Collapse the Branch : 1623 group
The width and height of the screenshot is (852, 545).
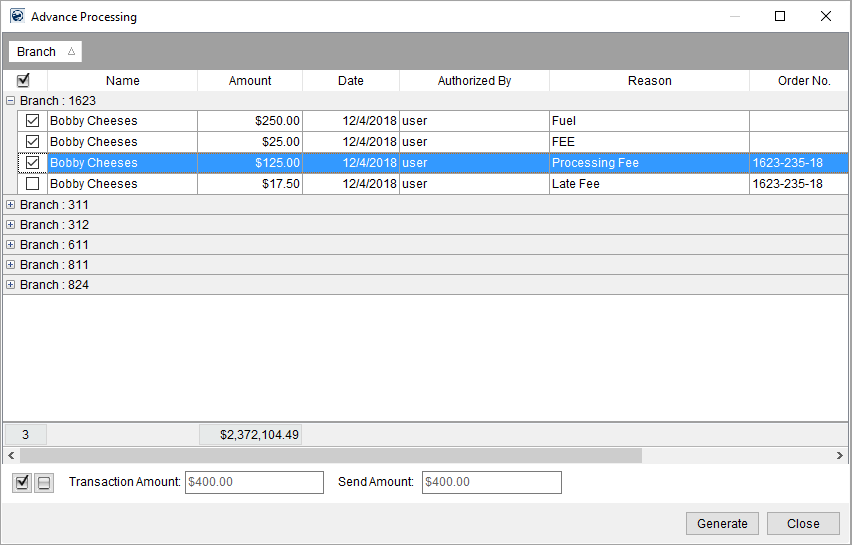click(11, 101)
